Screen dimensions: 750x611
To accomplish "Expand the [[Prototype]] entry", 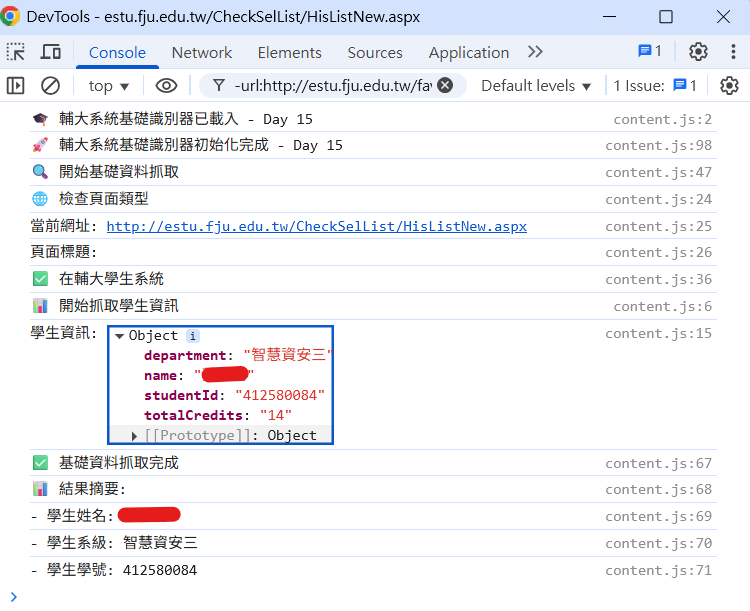I will click(134, 436).
